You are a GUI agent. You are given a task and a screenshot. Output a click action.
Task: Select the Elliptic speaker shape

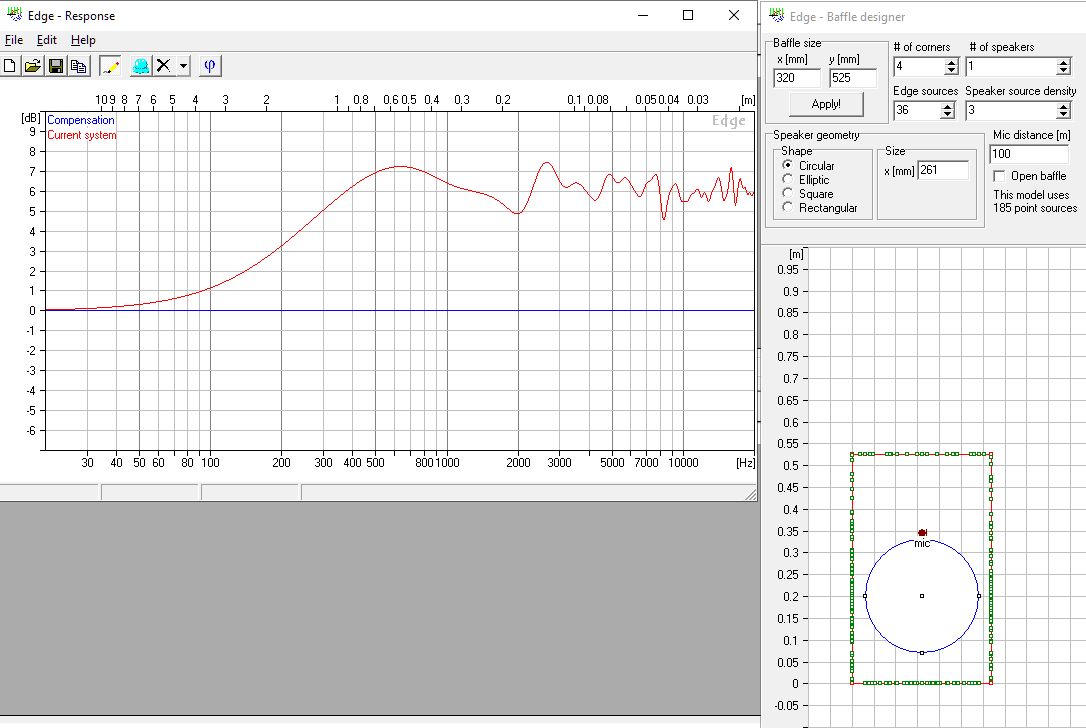pyautogui.click(x=787, y=179)
